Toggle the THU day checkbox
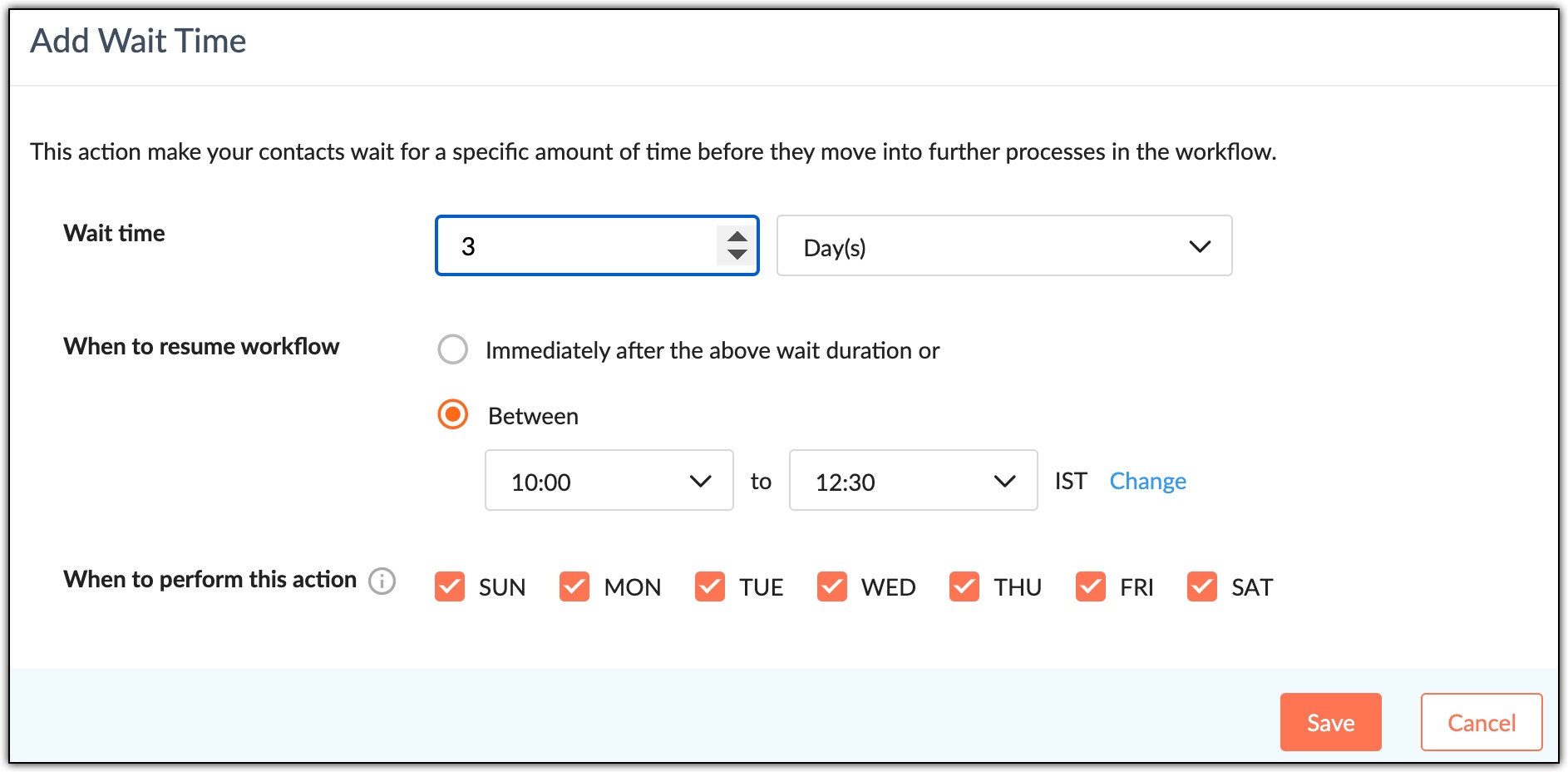This screenshot has width=1568, height=772. (x=964, y=586)
